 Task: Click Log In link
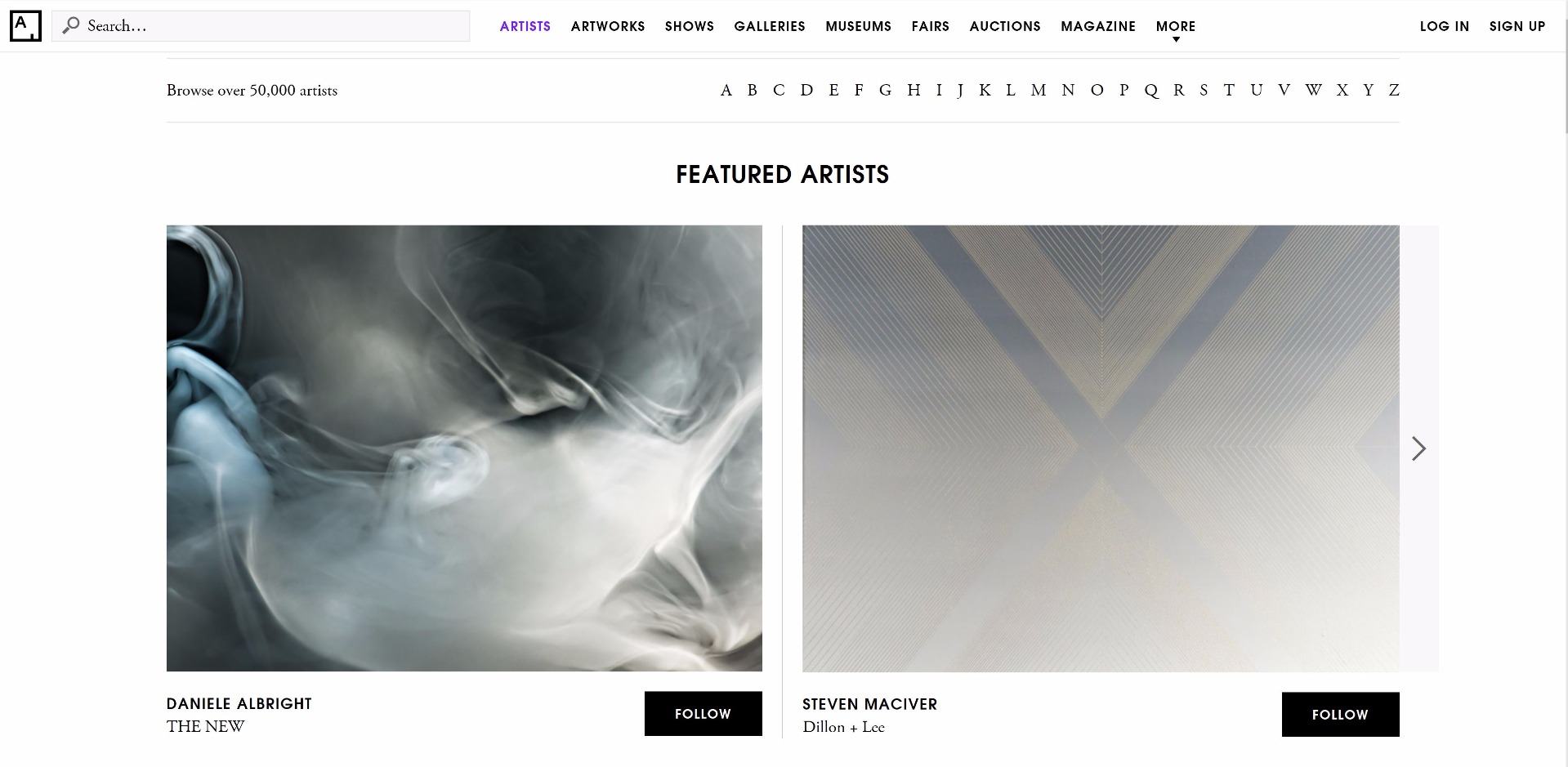coord(1444,26)
